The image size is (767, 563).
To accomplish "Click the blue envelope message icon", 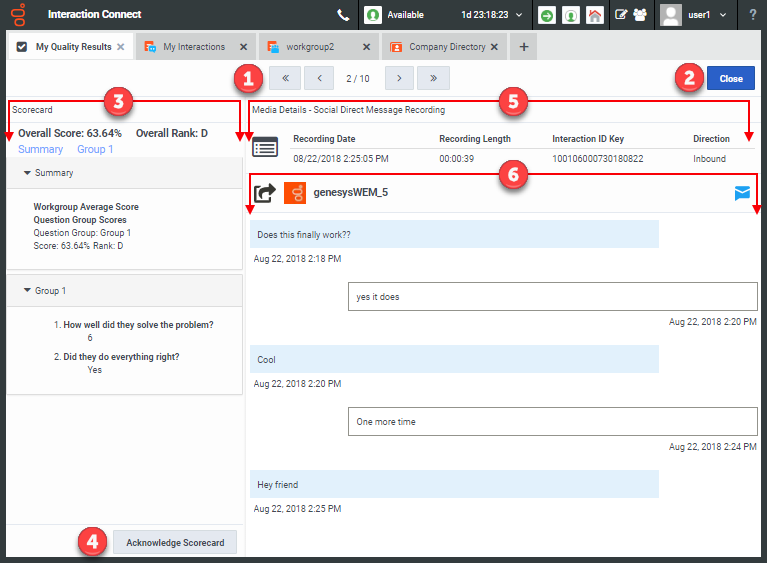I will click(x=742, y=193).
